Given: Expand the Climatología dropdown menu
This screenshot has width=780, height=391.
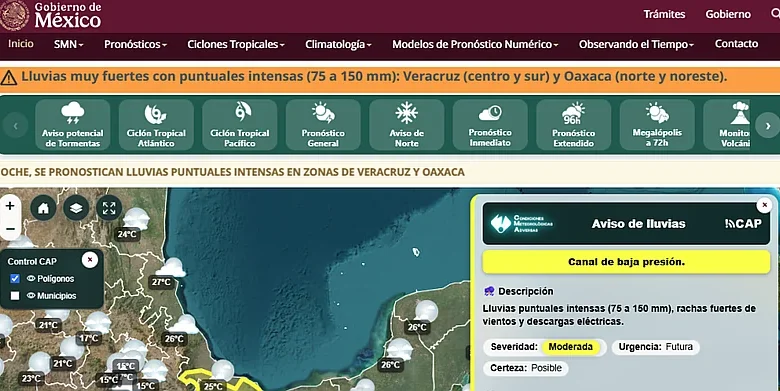Looking at the screenshot, I should 338,44.
